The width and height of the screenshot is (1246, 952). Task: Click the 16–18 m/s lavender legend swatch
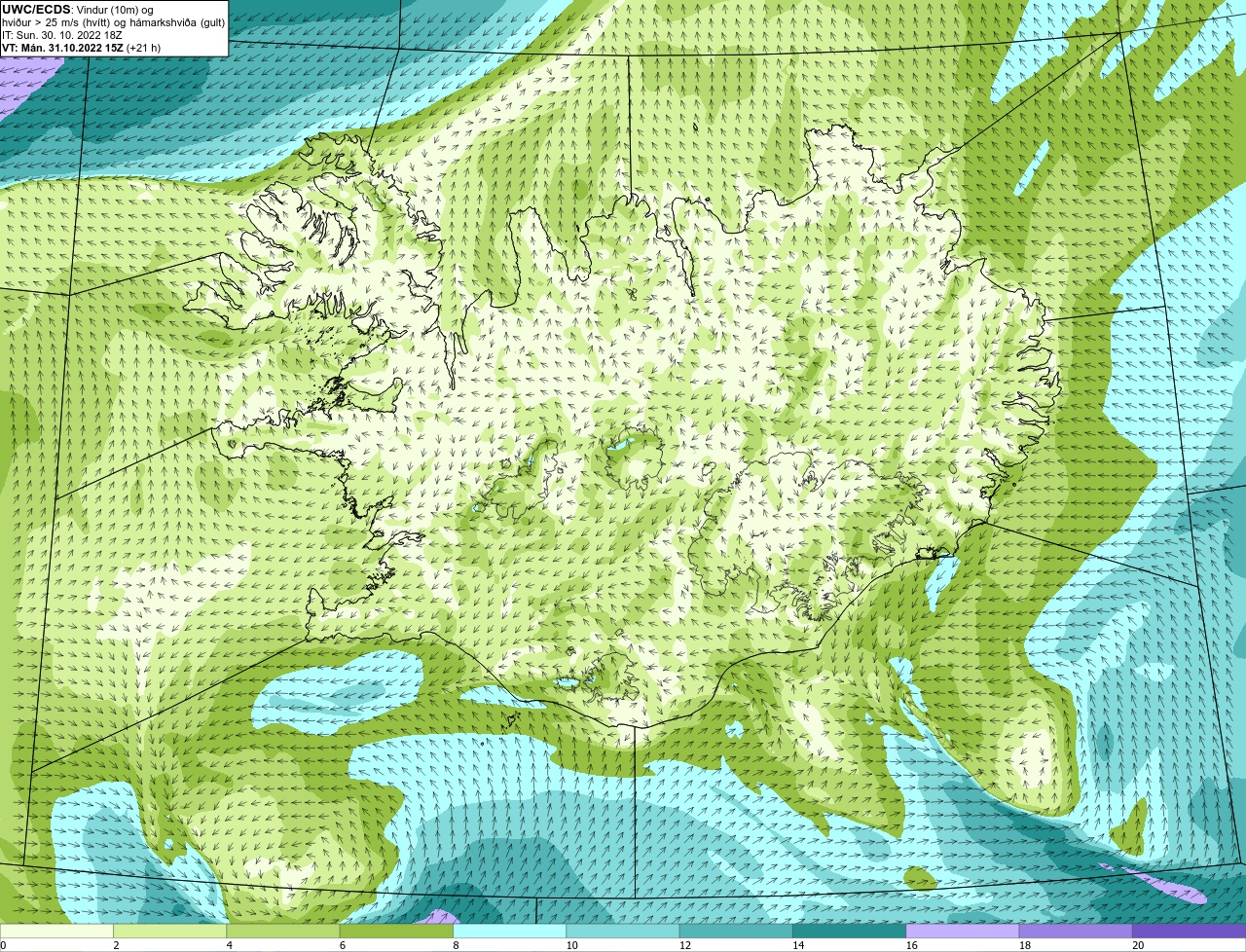[x=963, y=932]
